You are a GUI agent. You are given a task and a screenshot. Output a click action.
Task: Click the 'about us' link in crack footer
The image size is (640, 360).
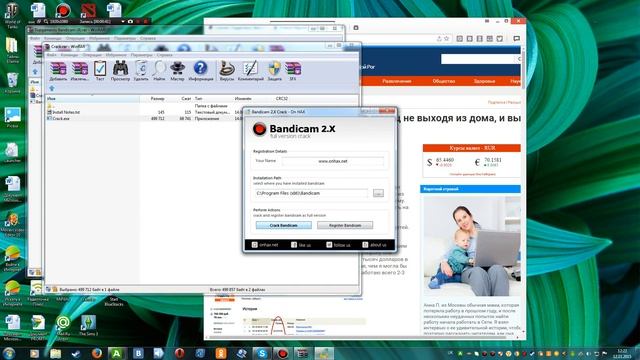coord(374,244)
